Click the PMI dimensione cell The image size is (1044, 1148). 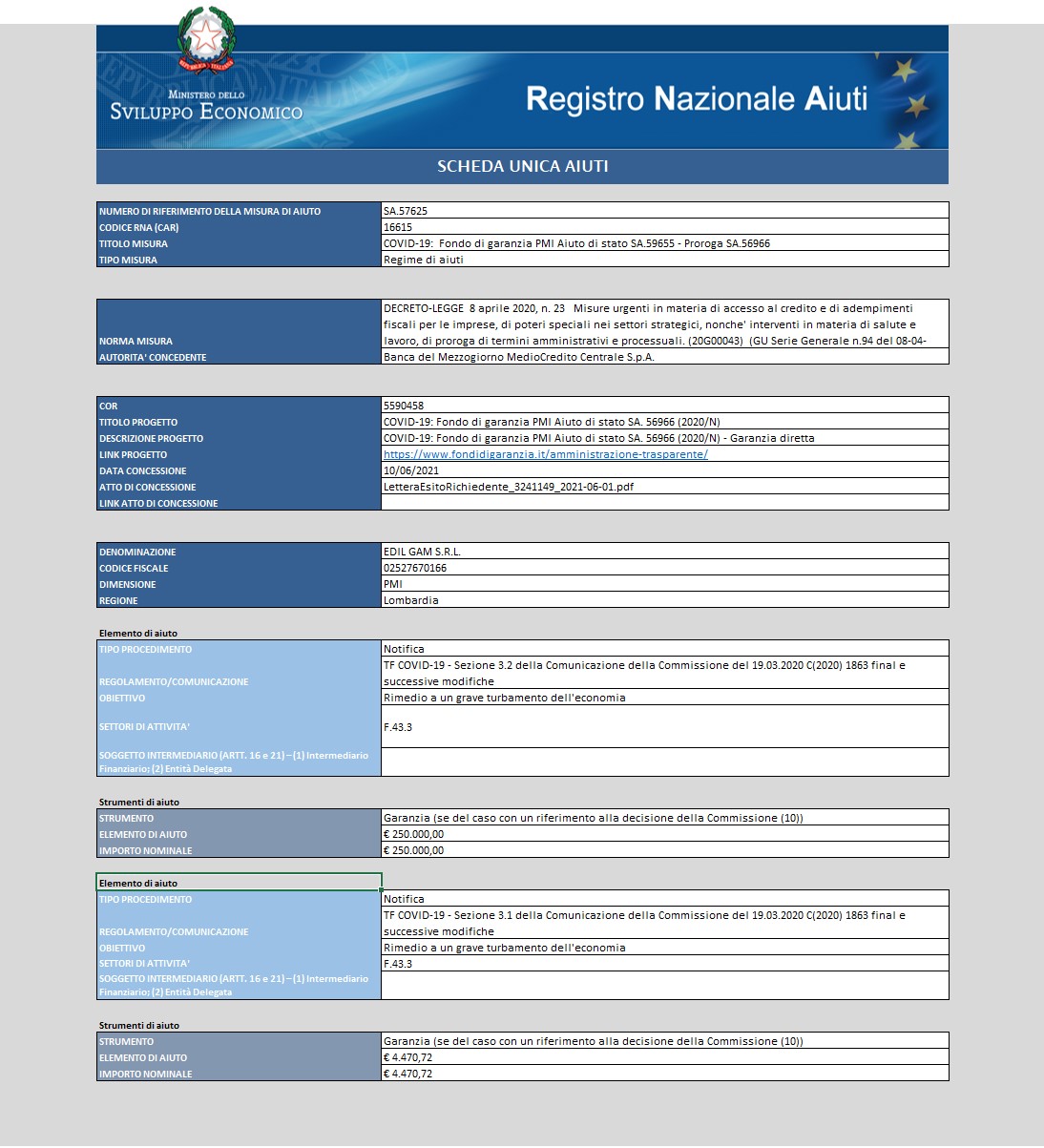click(x=665, y=584)
